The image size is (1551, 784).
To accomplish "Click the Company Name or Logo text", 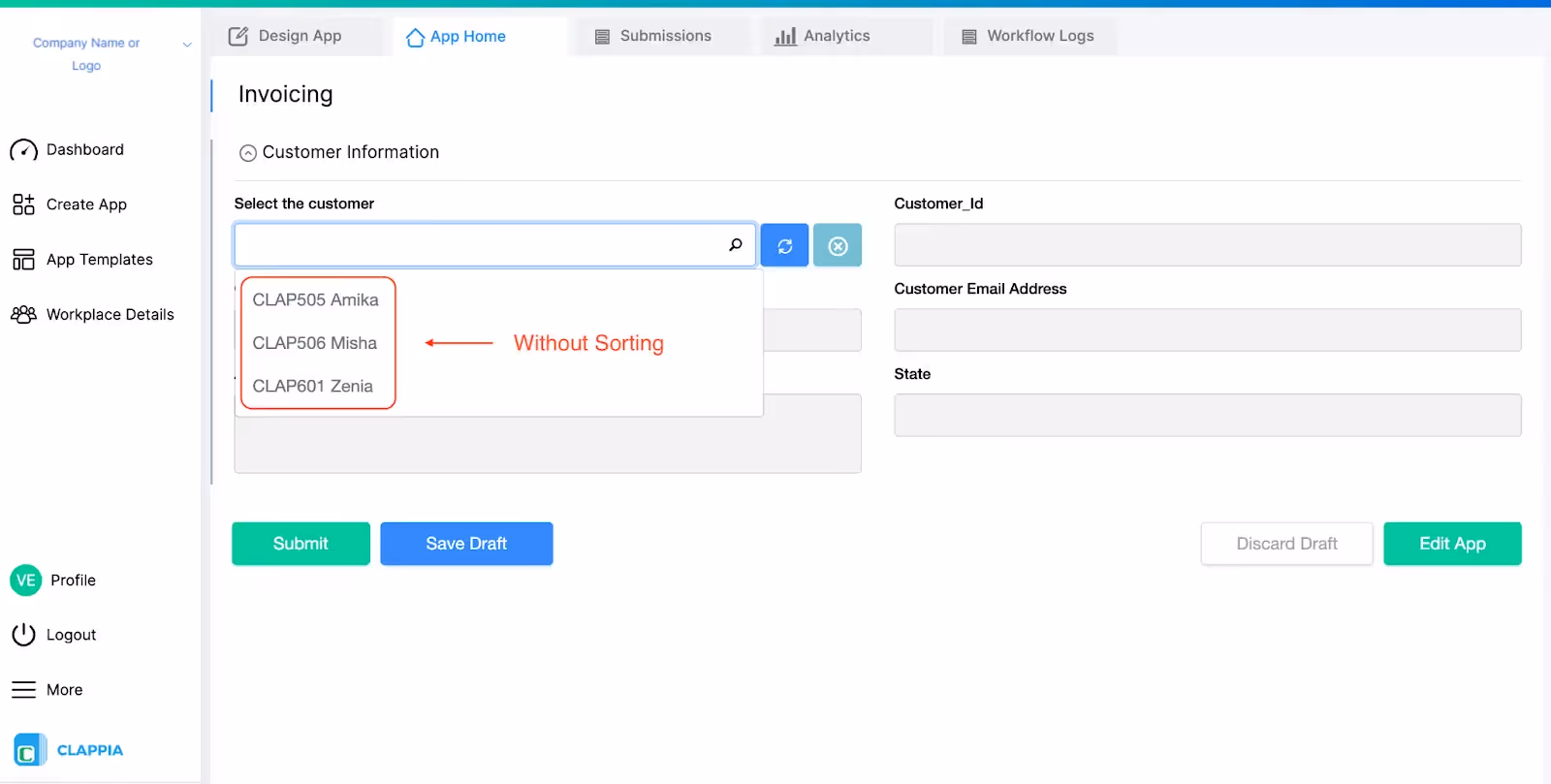I will point(86,54).
